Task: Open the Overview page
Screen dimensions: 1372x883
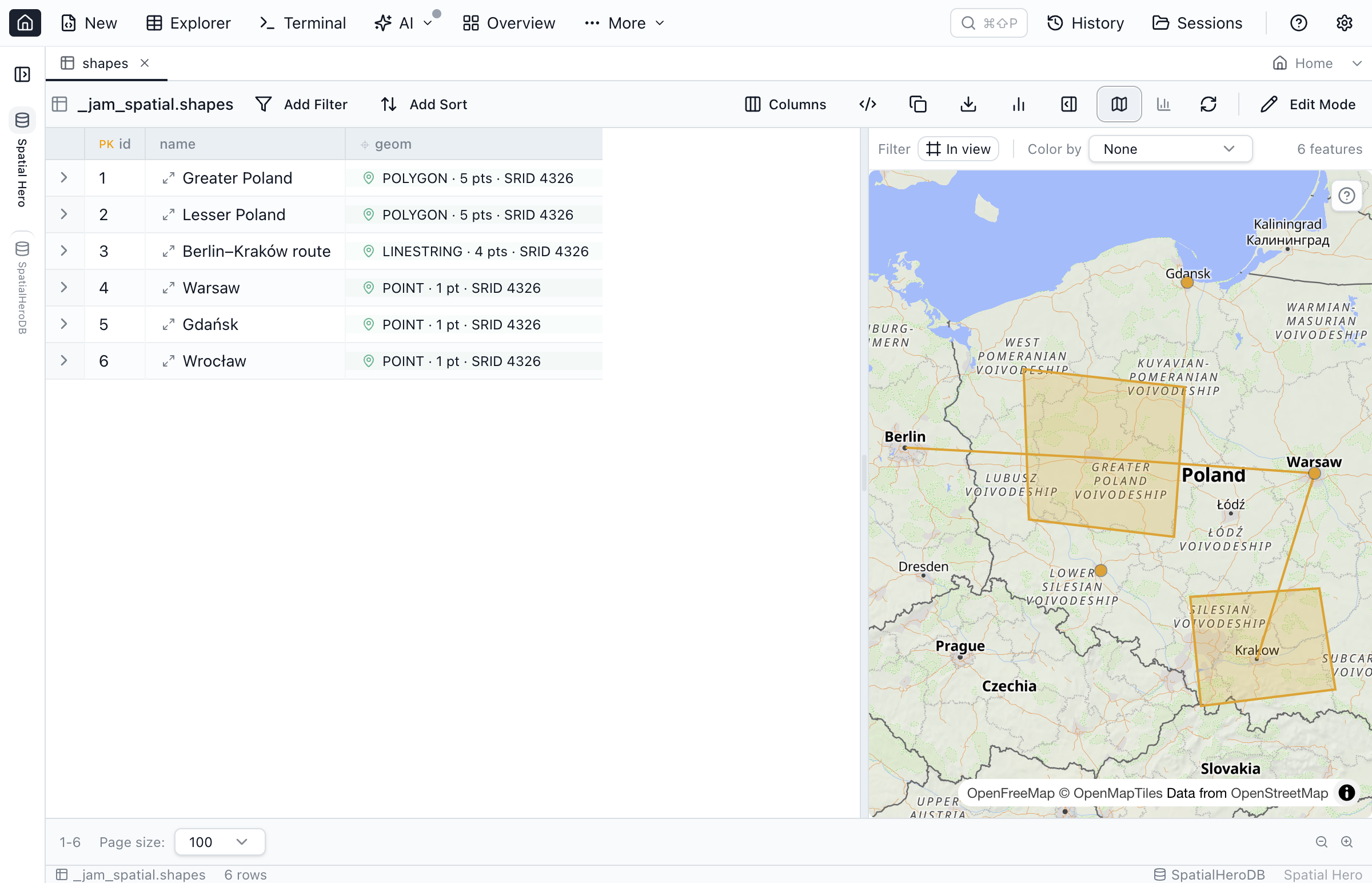Action: pyautogui.click(x=508, y=23)
